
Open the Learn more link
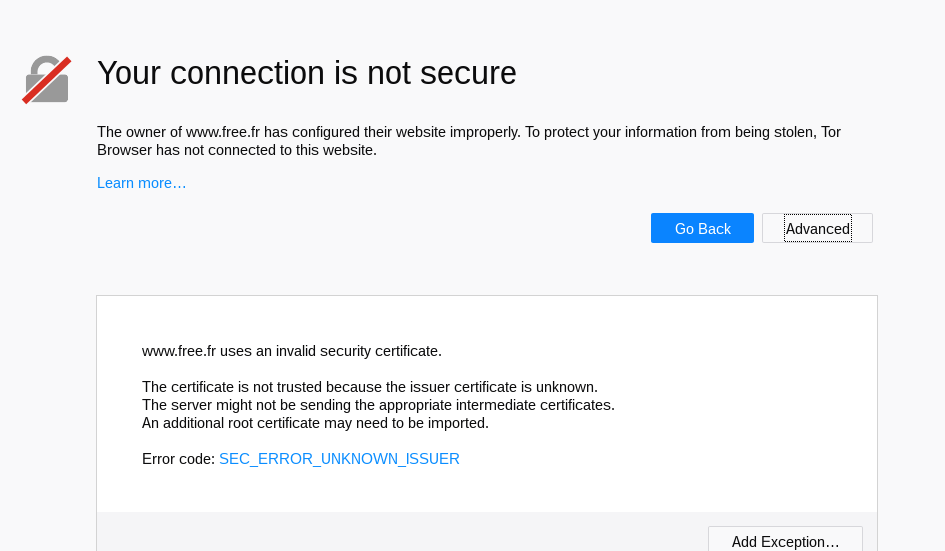[142, 183]
